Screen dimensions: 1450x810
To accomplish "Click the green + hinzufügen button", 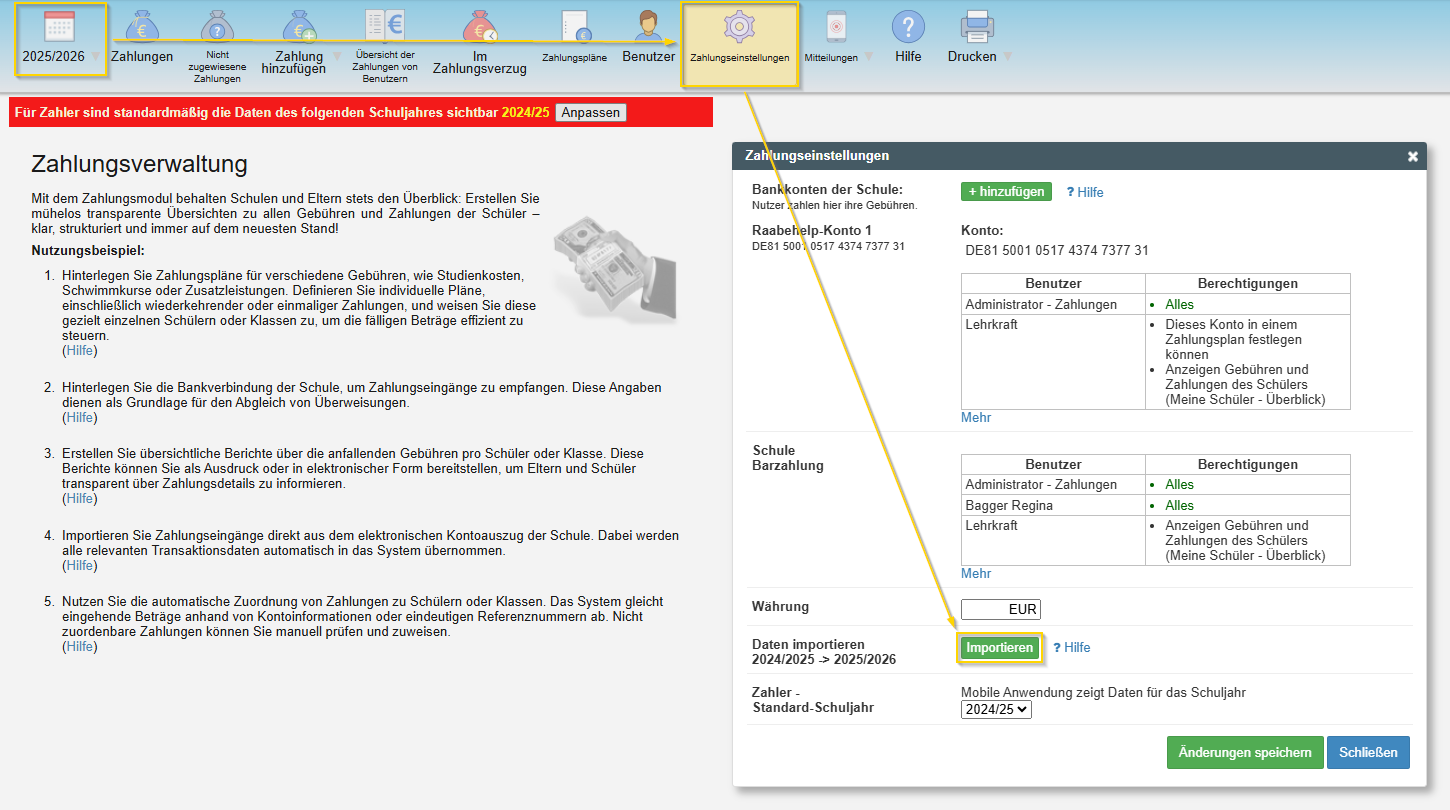I will click(1006, 191).
